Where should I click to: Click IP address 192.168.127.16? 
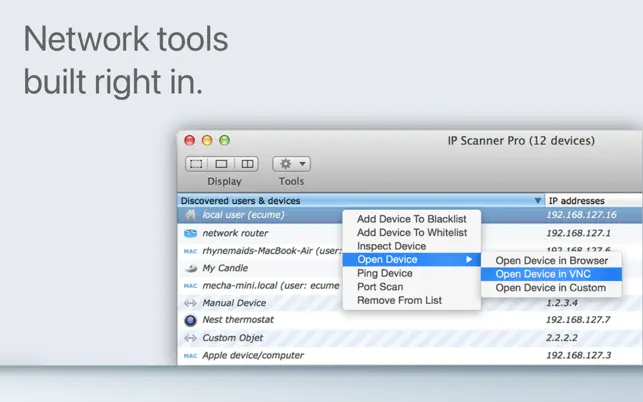581,215
